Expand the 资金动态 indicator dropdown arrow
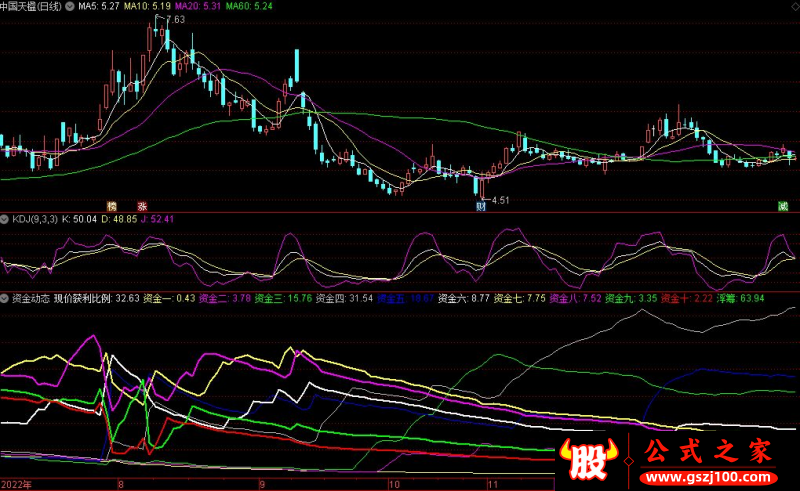Screen dimensions: 800x491 click(x=5, y=298)
